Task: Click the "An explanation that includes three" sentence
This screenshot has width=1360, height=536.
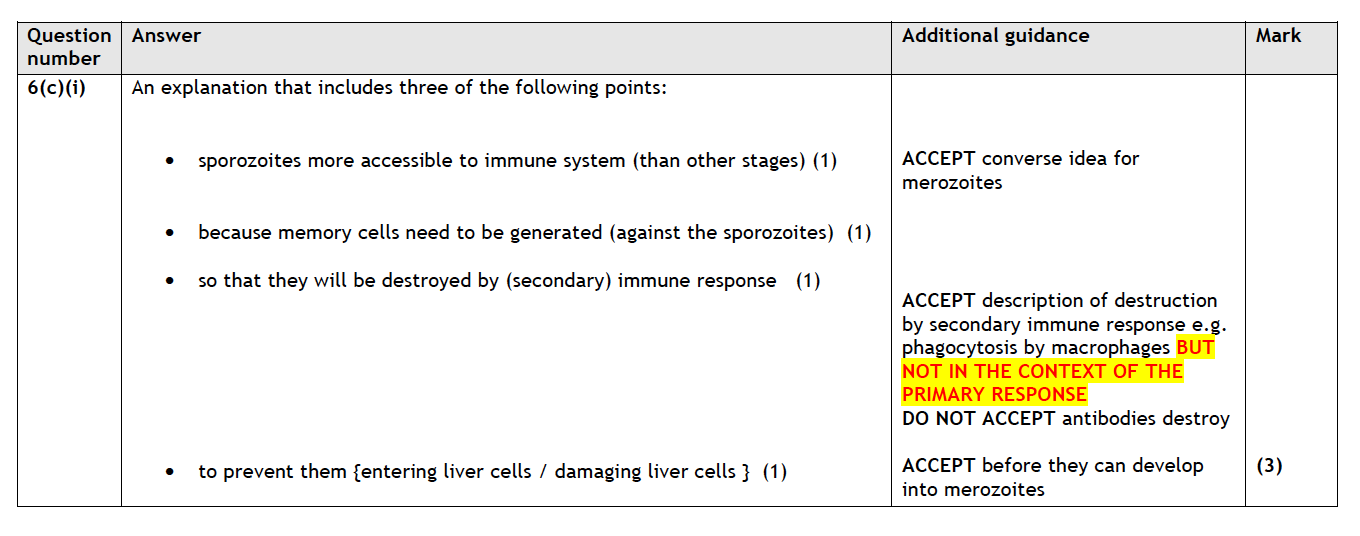Action: click(x=399, y=88)
